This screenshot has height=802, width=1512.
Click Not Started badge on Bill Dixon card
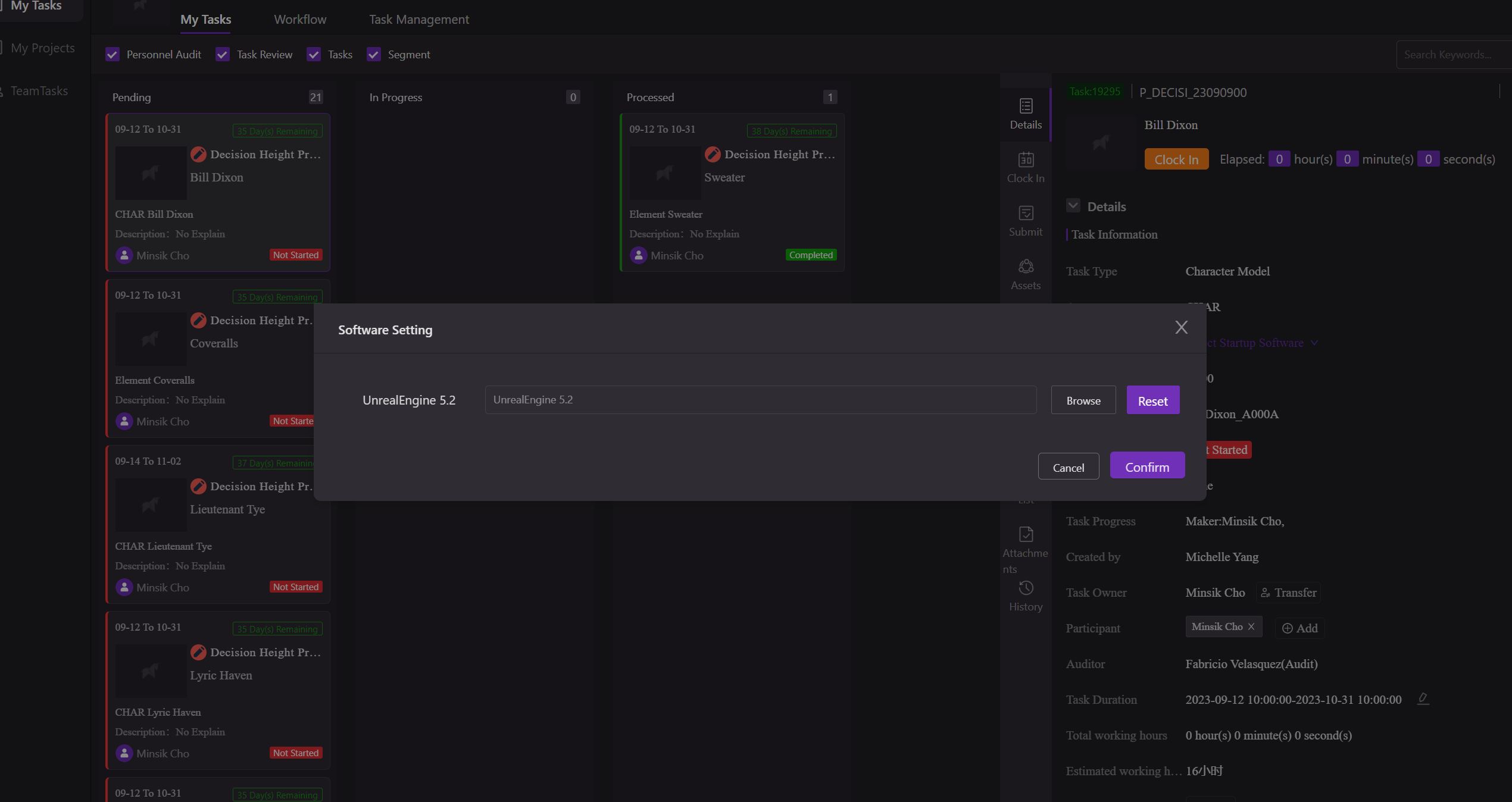pos(296,255)
